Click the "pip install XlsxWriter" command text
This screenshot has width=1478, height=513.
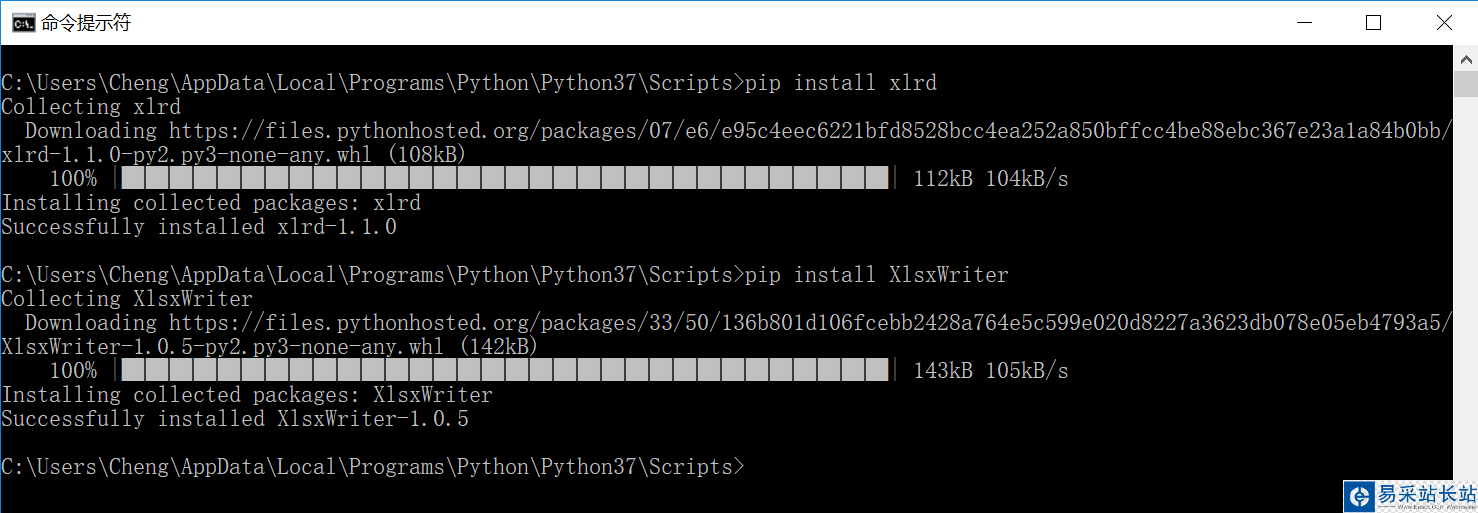[x=877, y=275]
